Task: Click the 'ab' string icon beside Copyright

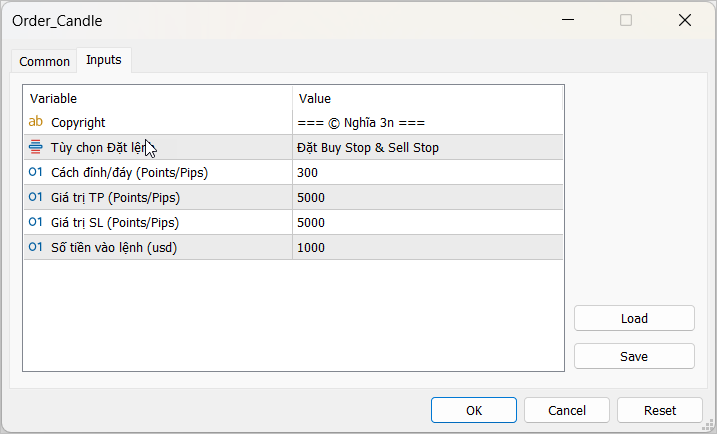Action: coord(36,122)
